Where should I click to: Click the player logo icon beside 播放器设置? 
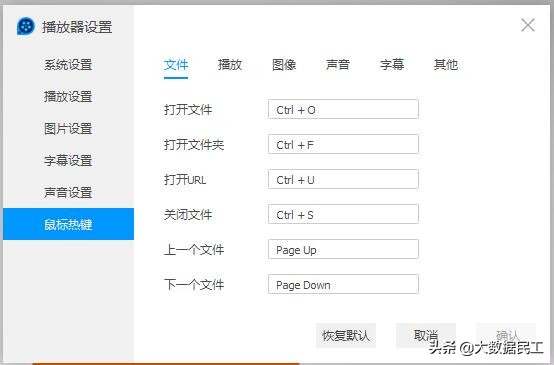point(26,26)
